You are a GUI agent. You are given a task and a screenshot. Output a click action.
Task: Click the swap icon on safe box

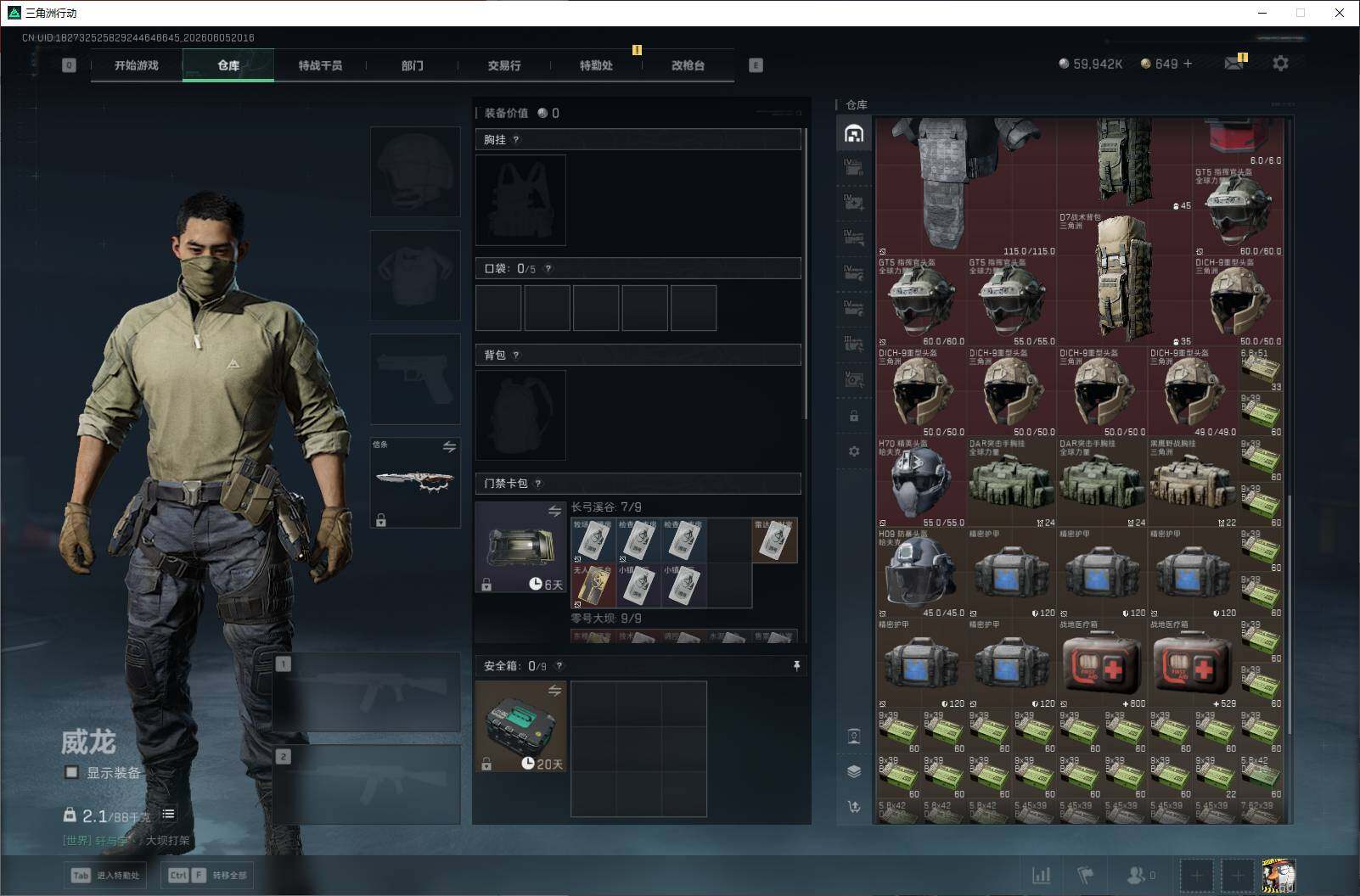coord(554,691)
